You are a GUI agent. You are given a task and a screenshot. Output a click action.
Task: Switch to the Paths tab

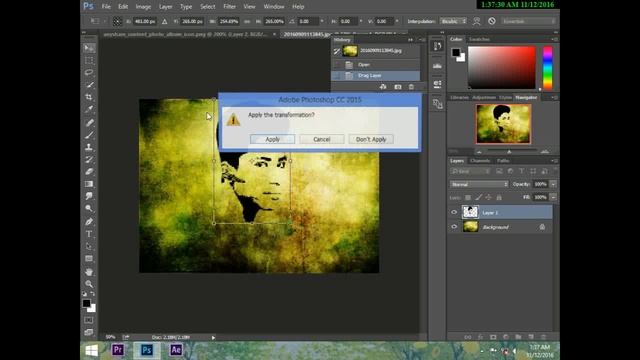[x=503, y=161]
